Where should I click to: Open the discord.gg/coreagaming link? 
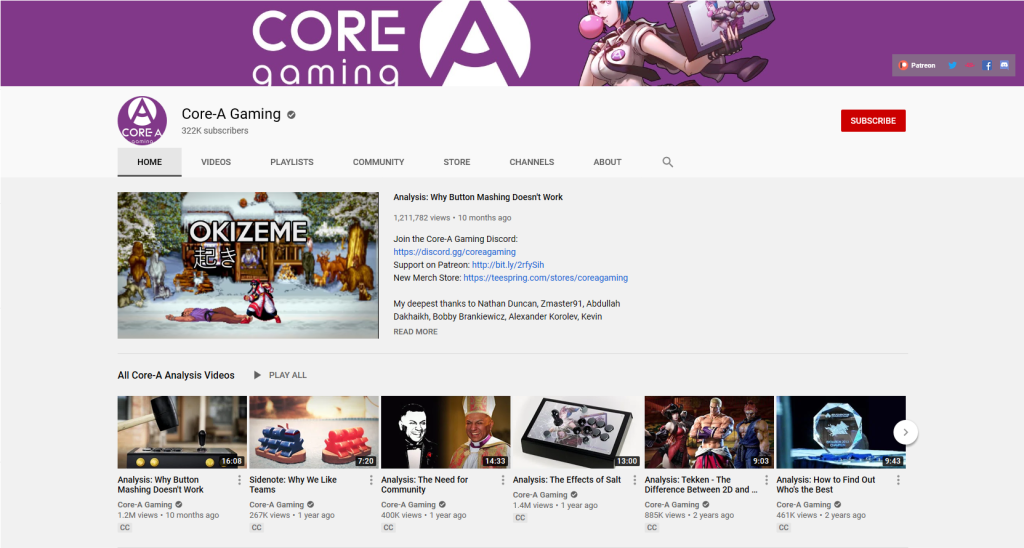[x=455, y=252]
